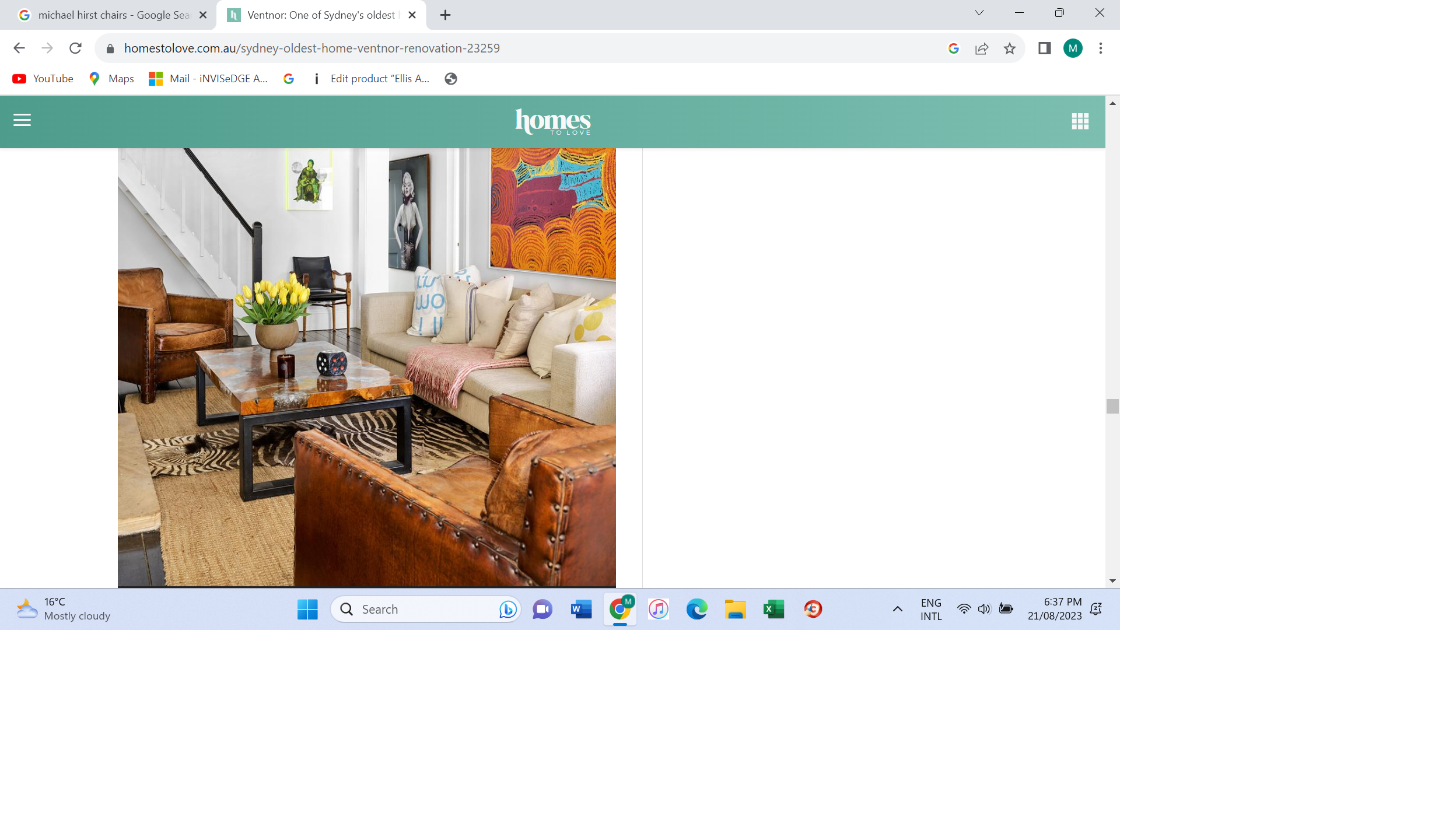The height and width of the screenshot is (819, 1456).
Task: Click the share this page icon
Action: [982, 48]
